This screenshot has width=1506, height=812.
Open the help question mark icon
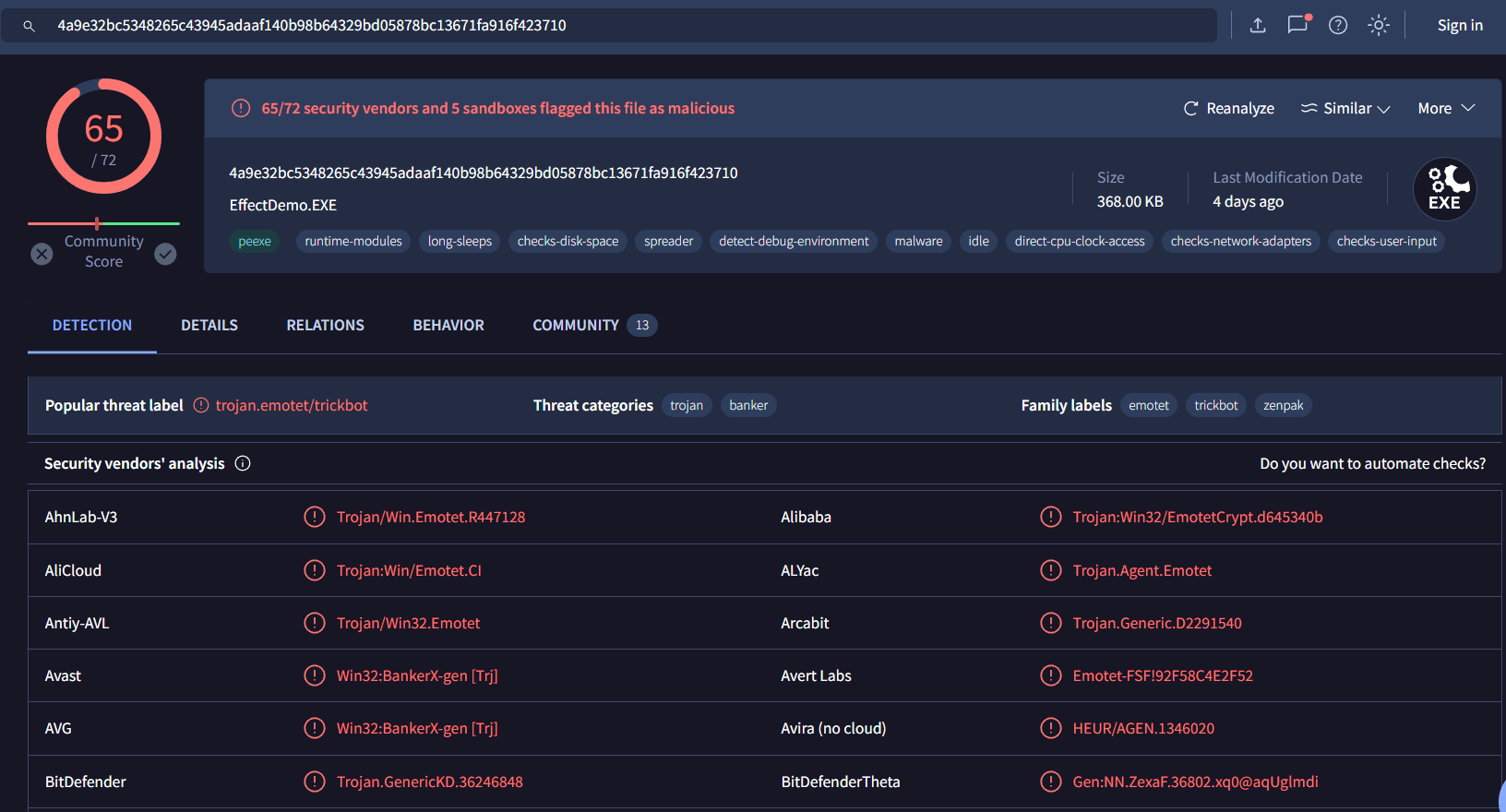pyautogui.click(x=1338, y=26)
